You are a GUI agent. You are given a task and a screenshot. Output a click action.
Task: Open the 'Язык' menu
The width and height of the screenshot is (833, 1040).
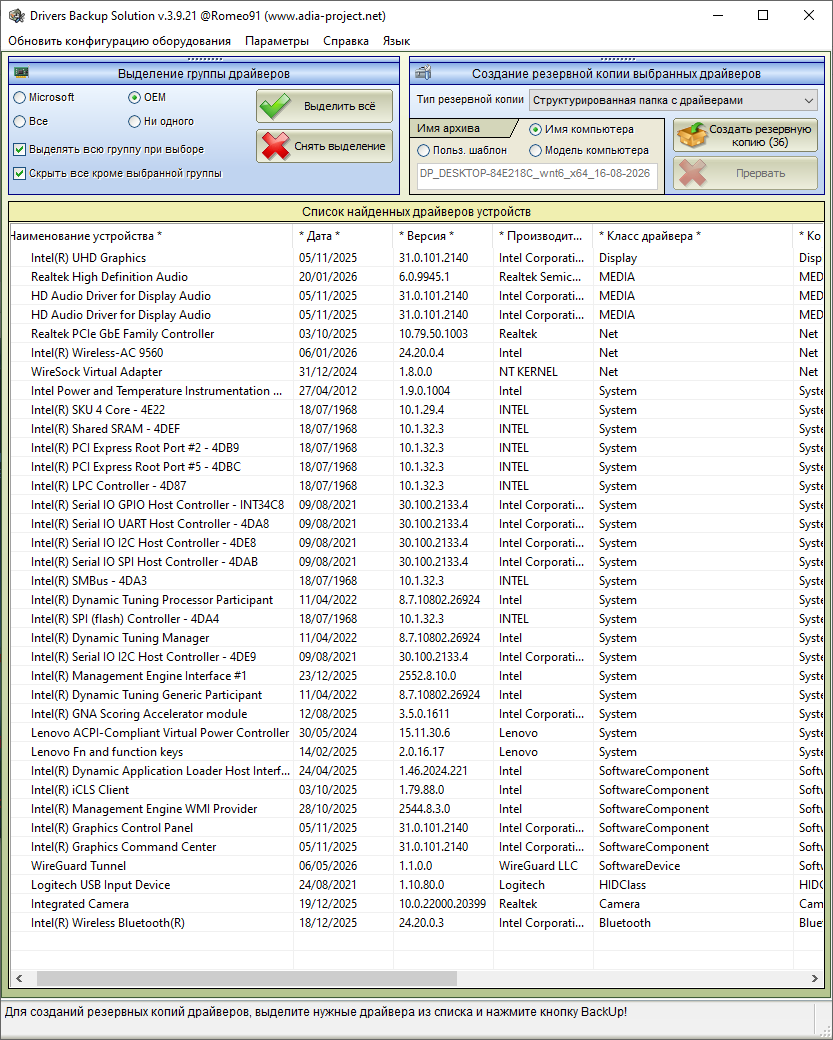(397, 41)
